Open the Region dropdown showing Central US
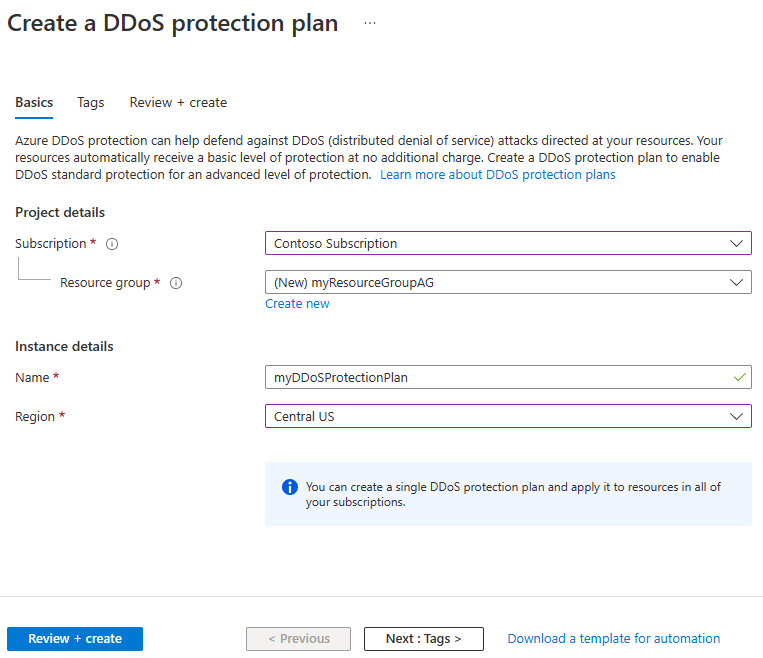This screenshot has height=658, width=763. coord(500,416)
